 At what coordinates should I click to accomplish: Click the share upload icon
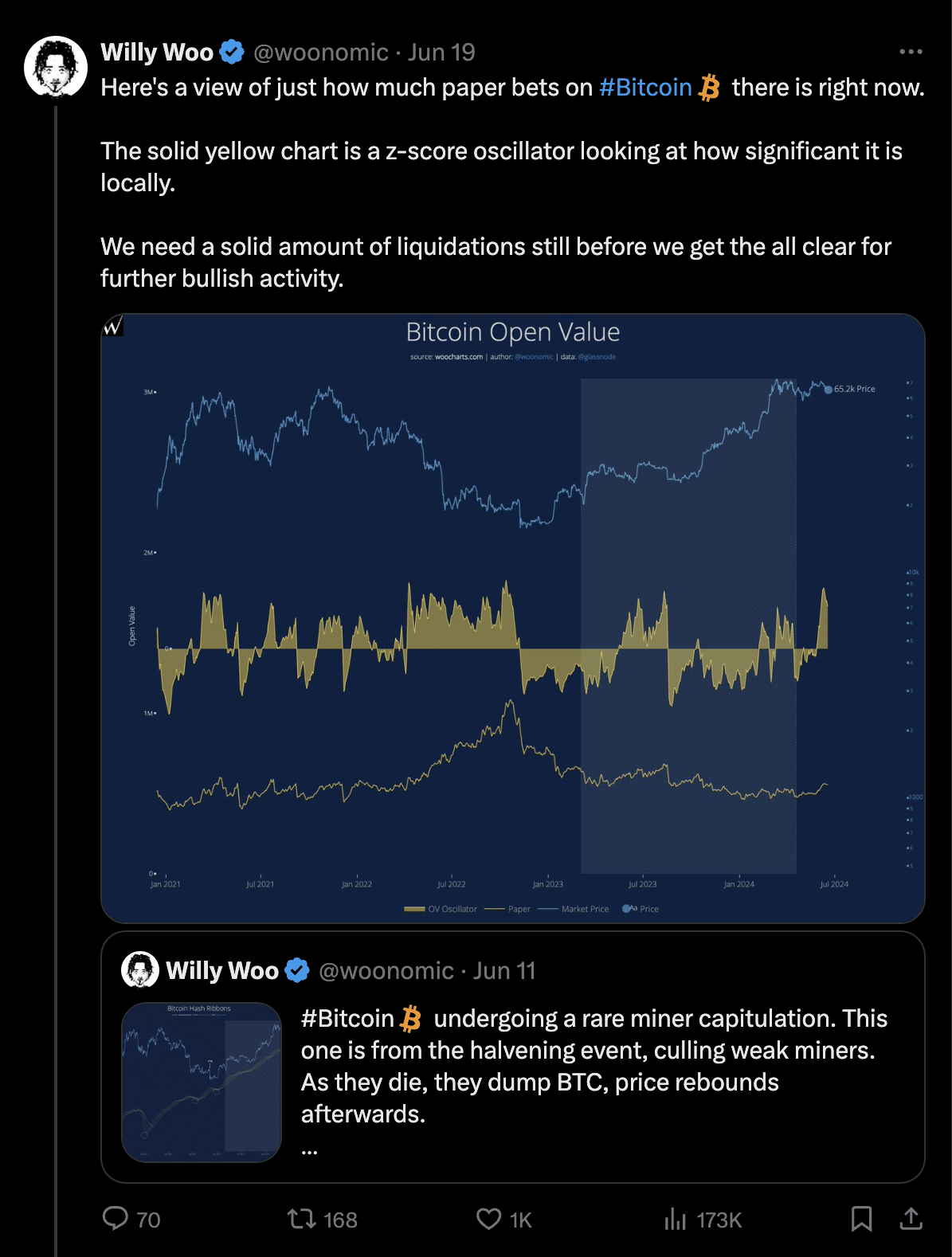pos(911,1218)
